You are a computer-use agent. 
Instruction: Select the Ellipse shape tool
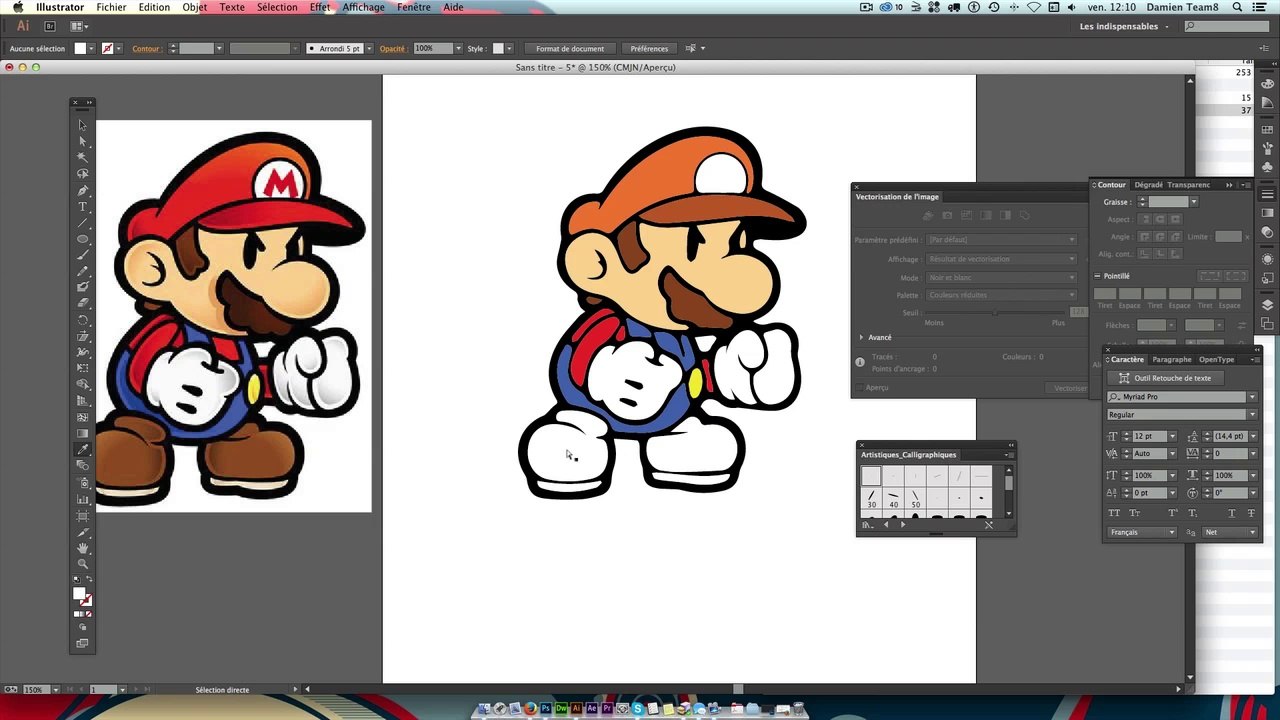(x=83, y=239)
